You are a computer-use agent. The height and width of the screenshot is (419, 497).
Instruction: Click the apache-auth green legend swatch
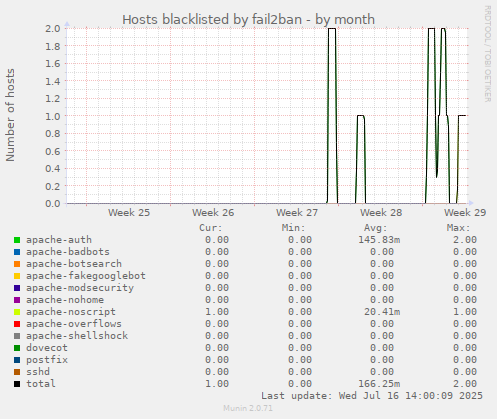click(x=17, y=240)
